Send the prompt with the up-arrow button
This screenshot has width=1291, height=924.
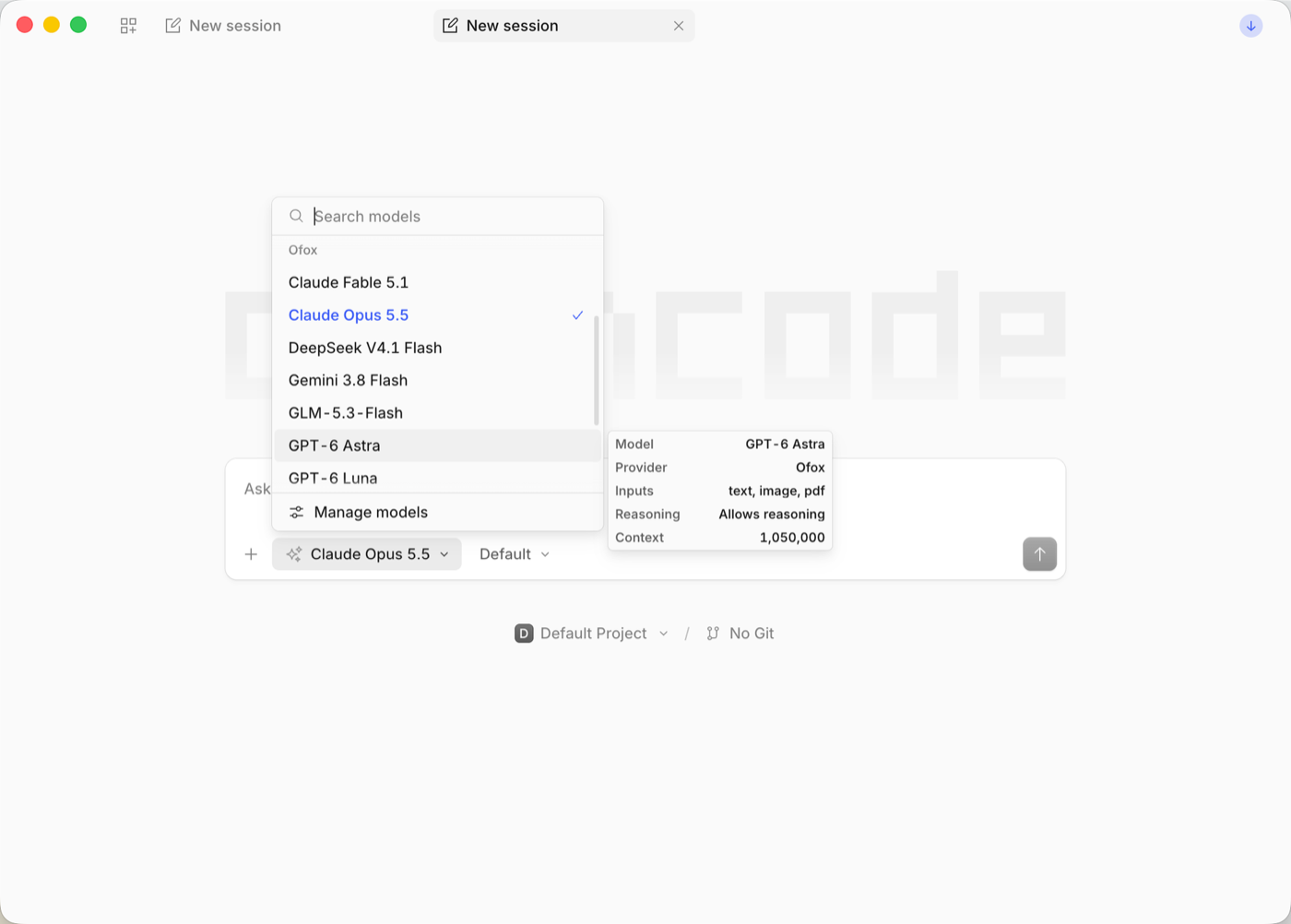click(x=1039, y=554)
